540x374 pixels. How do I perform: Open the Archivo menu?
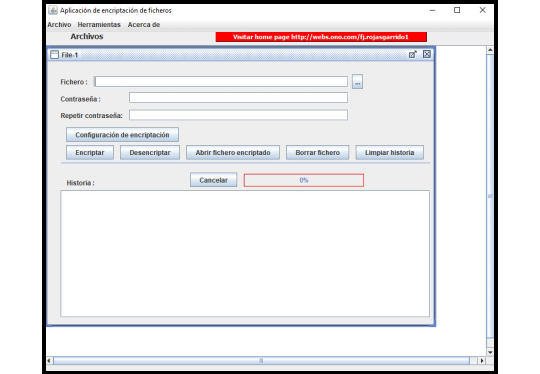[x=59, y=25]
